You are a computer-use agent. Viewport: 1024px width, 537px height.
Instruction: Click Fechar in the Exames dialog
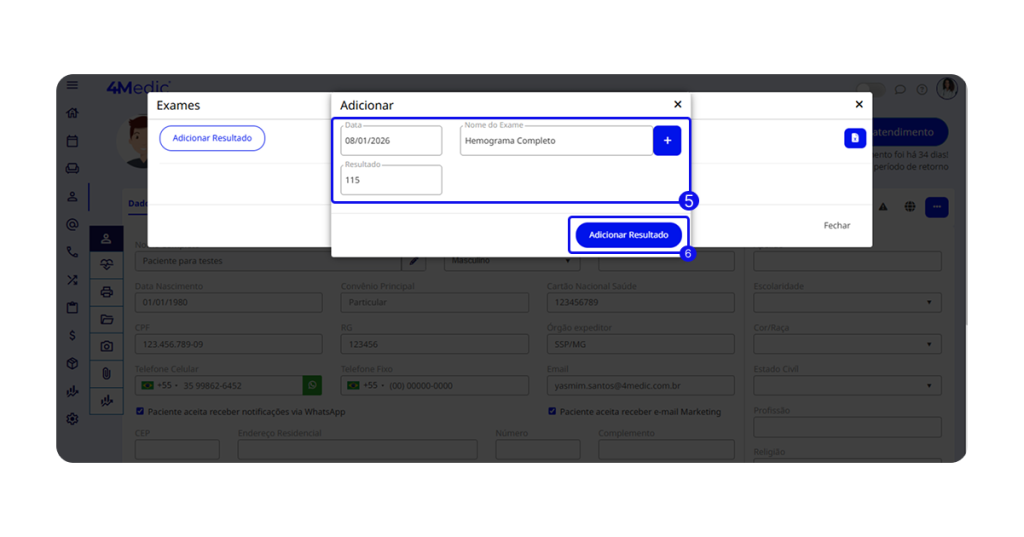836,226
